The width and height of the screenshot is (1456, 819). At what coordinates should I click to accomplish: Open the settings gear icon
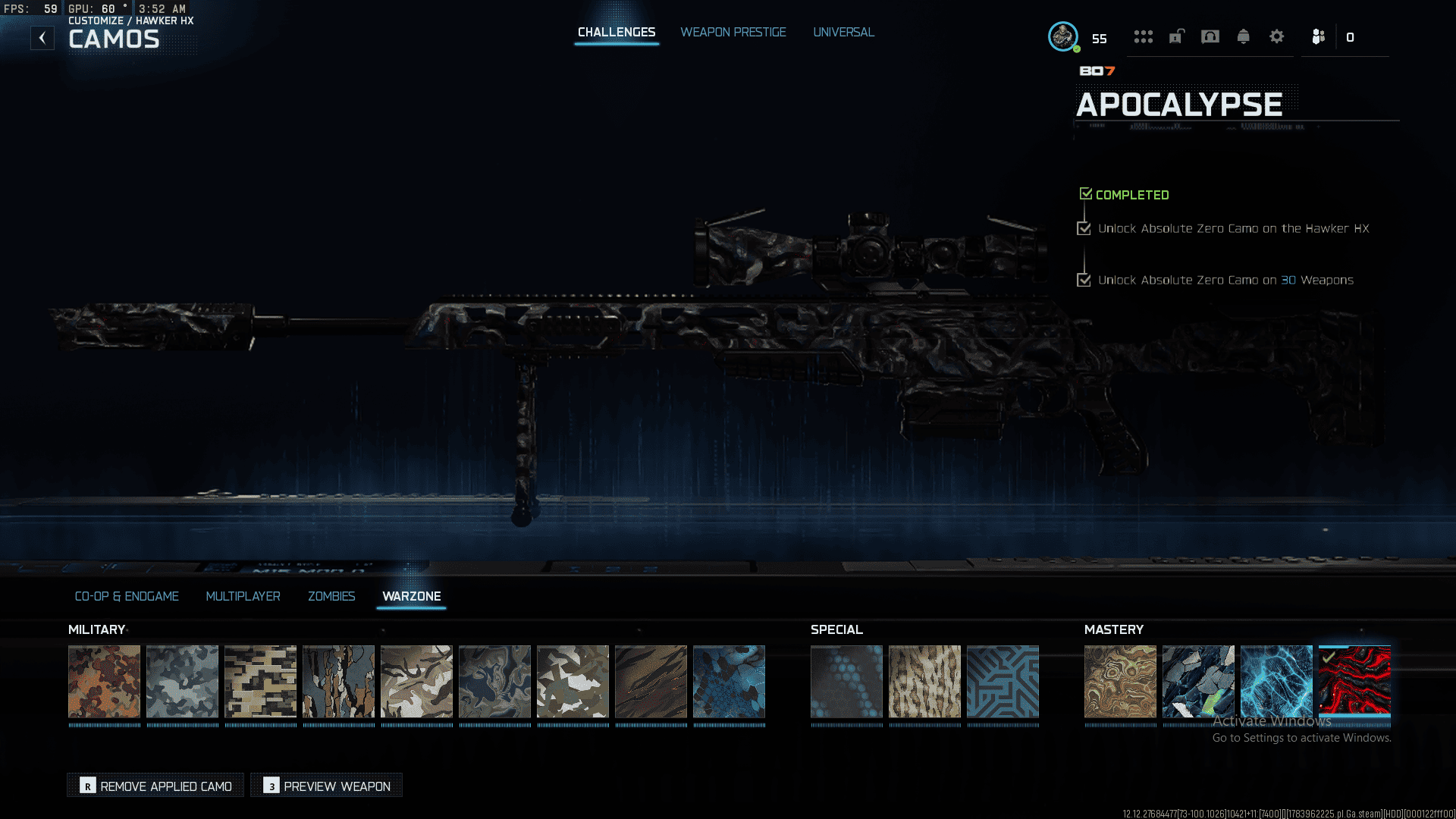1277,36
